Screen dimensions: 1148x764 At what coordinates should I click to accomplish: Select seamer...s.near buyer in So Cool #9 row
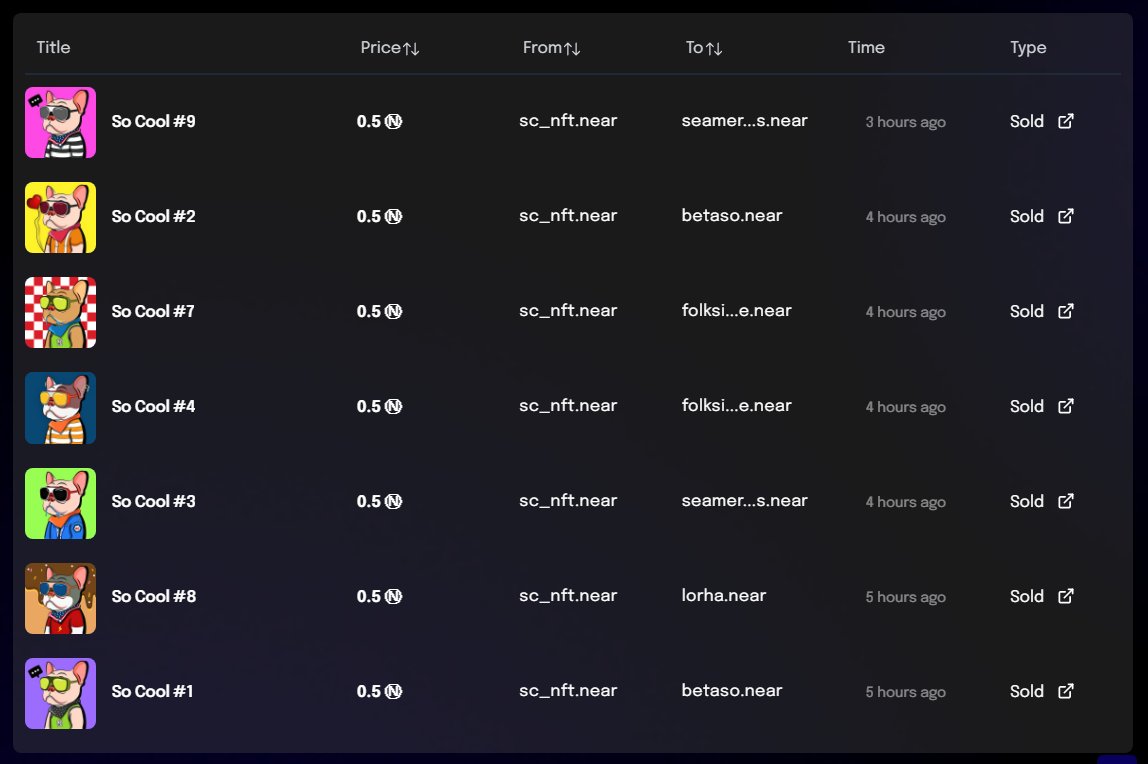click(744, 121)
